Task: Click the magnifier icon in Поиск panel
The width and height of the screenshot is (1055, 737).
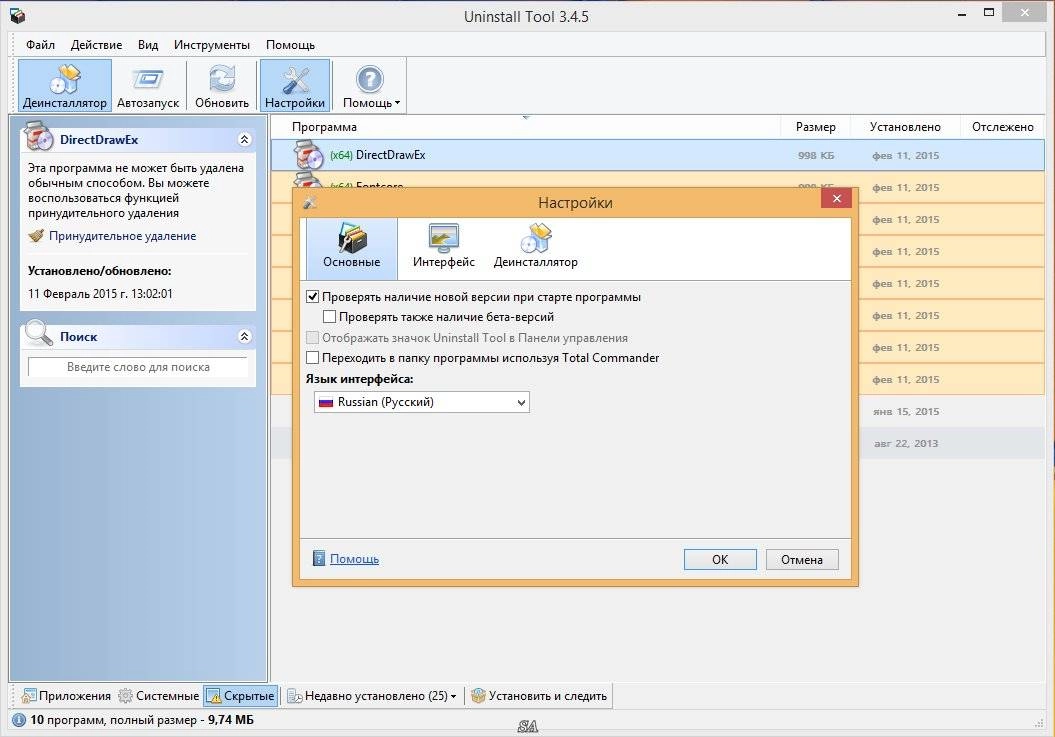Action: [x=38, y=333]
